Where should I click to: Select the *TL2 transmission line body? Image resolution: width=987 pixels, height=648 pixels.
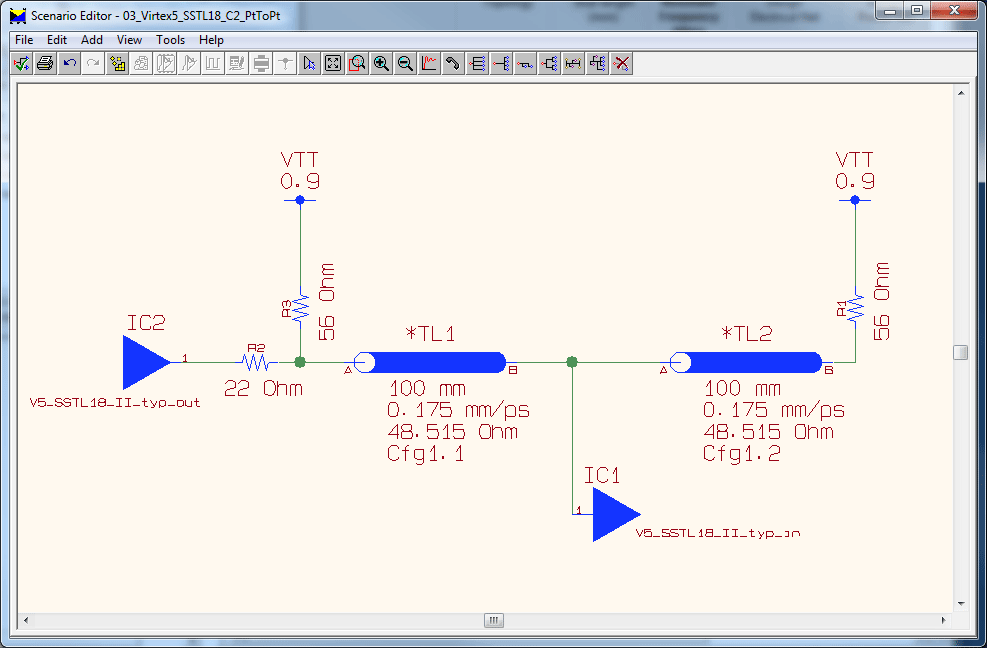[746, 363]
